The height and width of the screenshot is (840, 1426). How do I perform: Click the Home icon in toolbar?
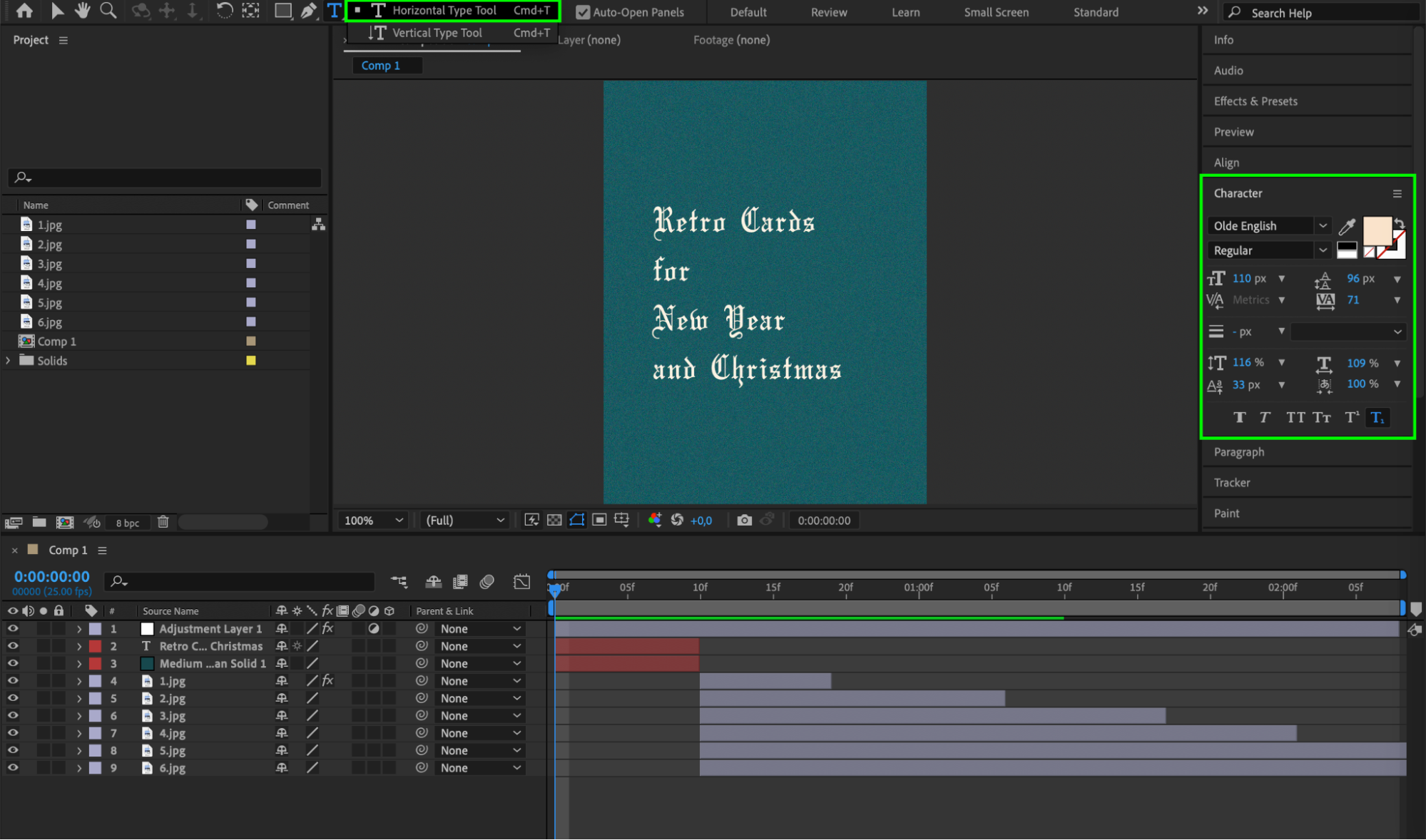click(24, 11)
